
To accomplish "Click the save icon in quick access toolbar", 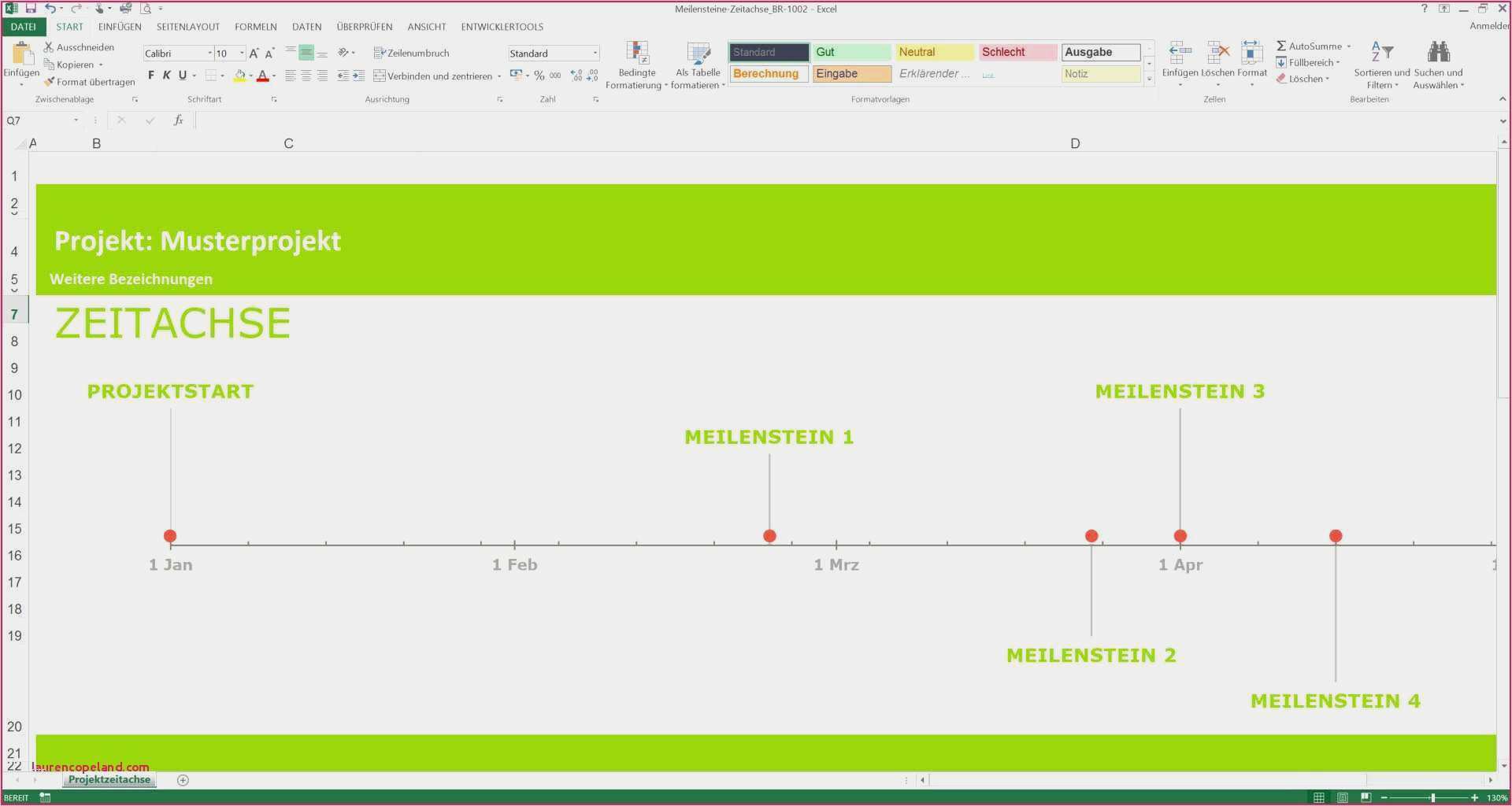I will coord(31,9).
